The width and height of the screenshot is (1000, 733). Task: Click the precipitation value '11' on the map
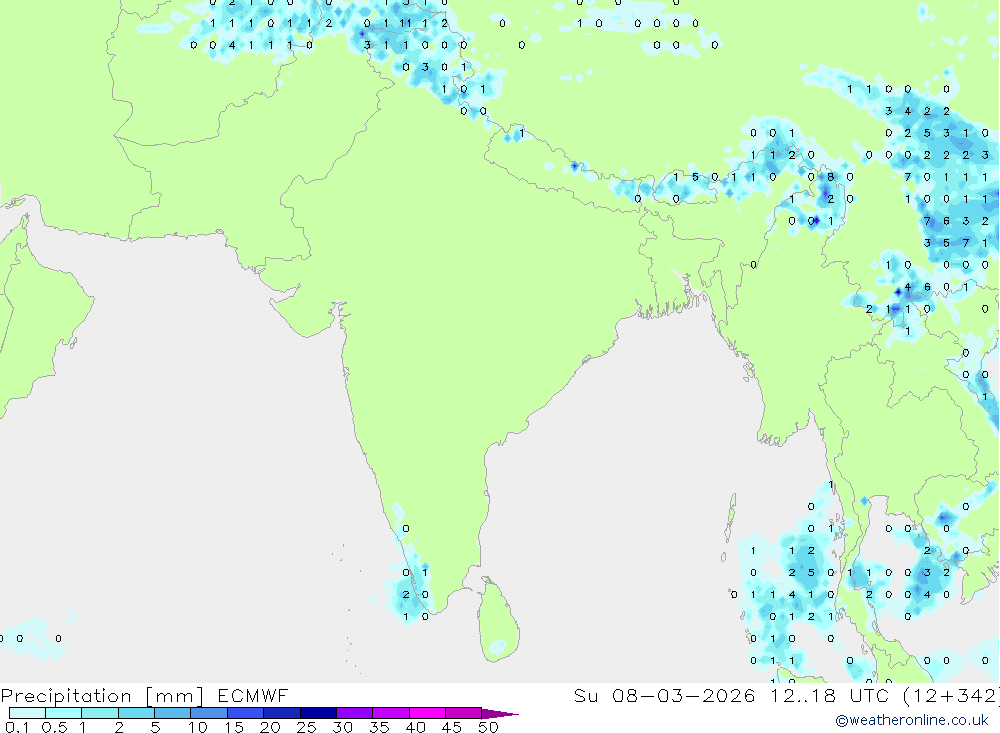click(x=405, y=24)
